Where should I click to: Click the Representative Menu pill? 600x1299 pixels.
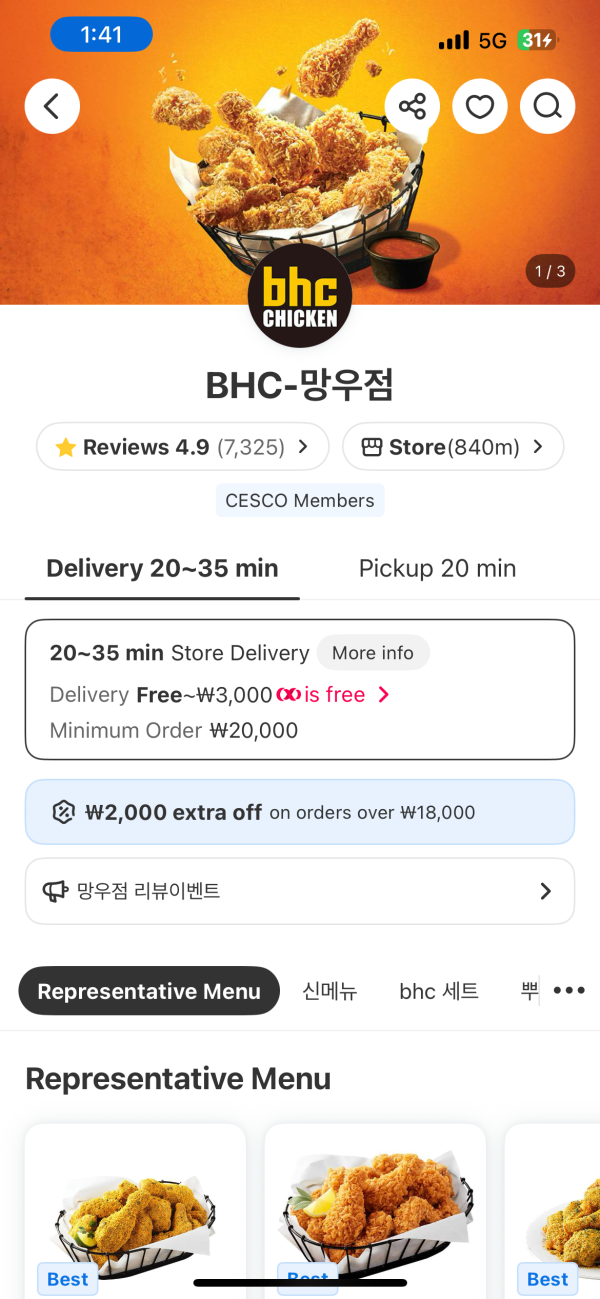[x=148, y=990]
